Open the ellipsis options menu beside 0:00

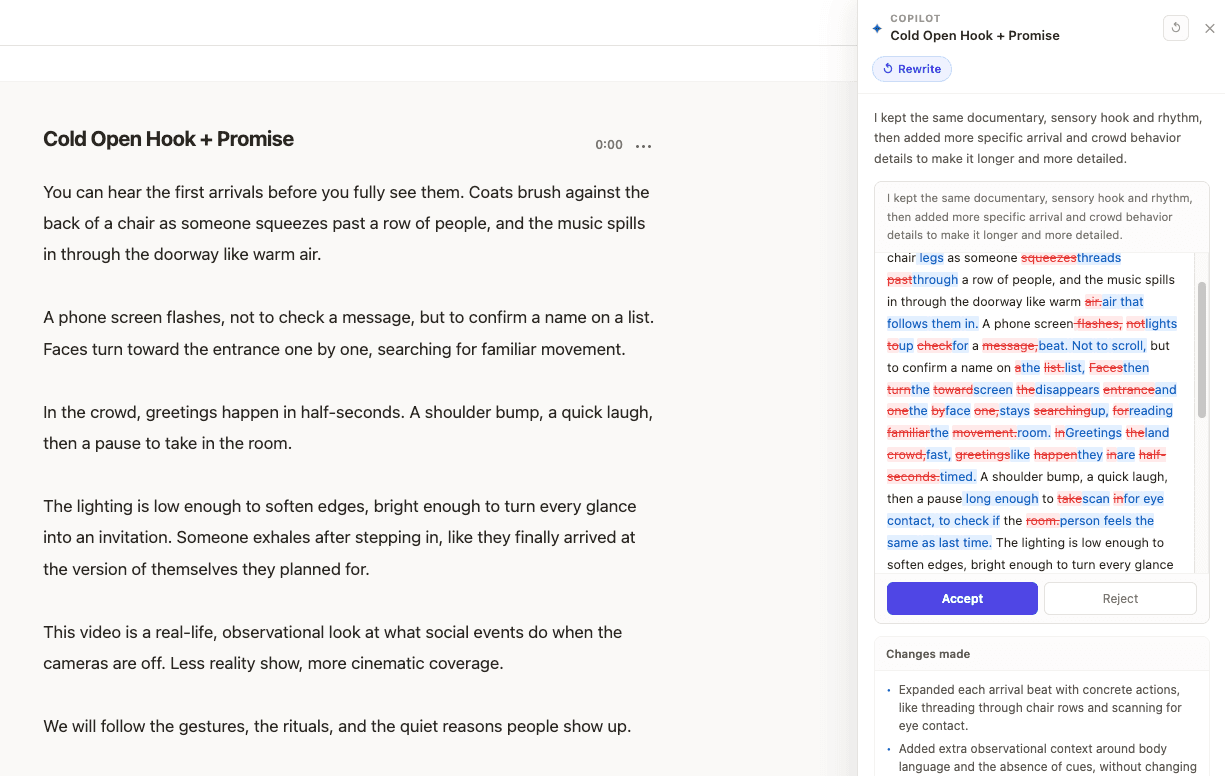coord(643,145)
